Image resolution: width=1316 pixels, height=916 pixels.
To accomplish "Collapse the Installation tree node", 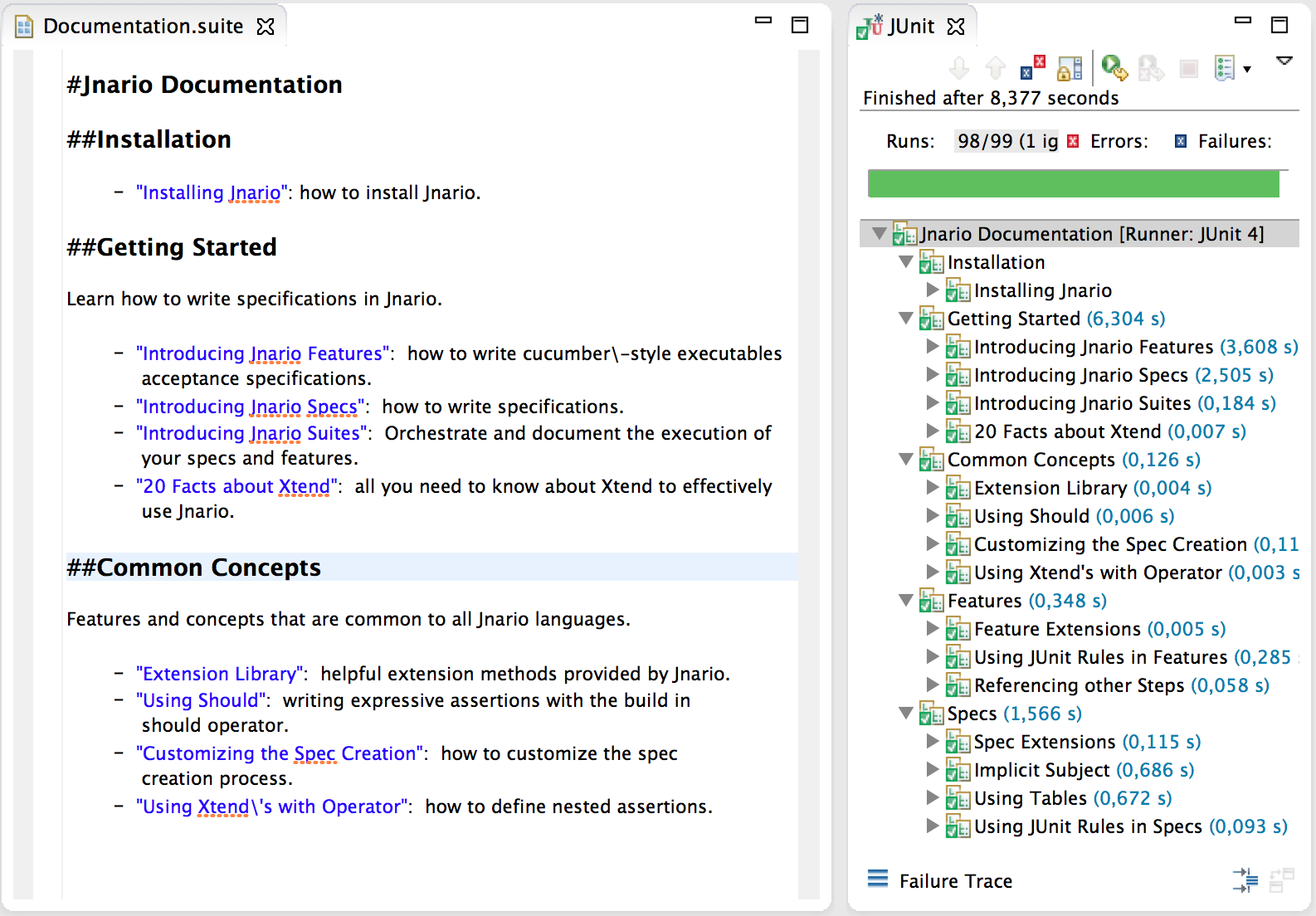I will 906,262.
